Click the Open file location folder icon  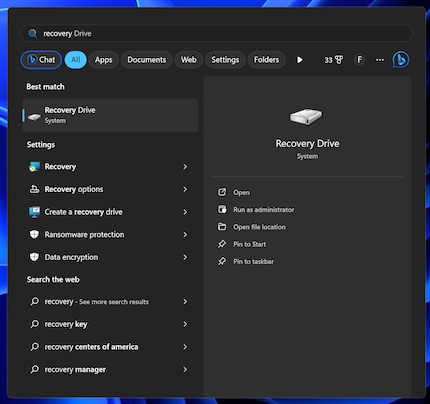click(222, 227)
